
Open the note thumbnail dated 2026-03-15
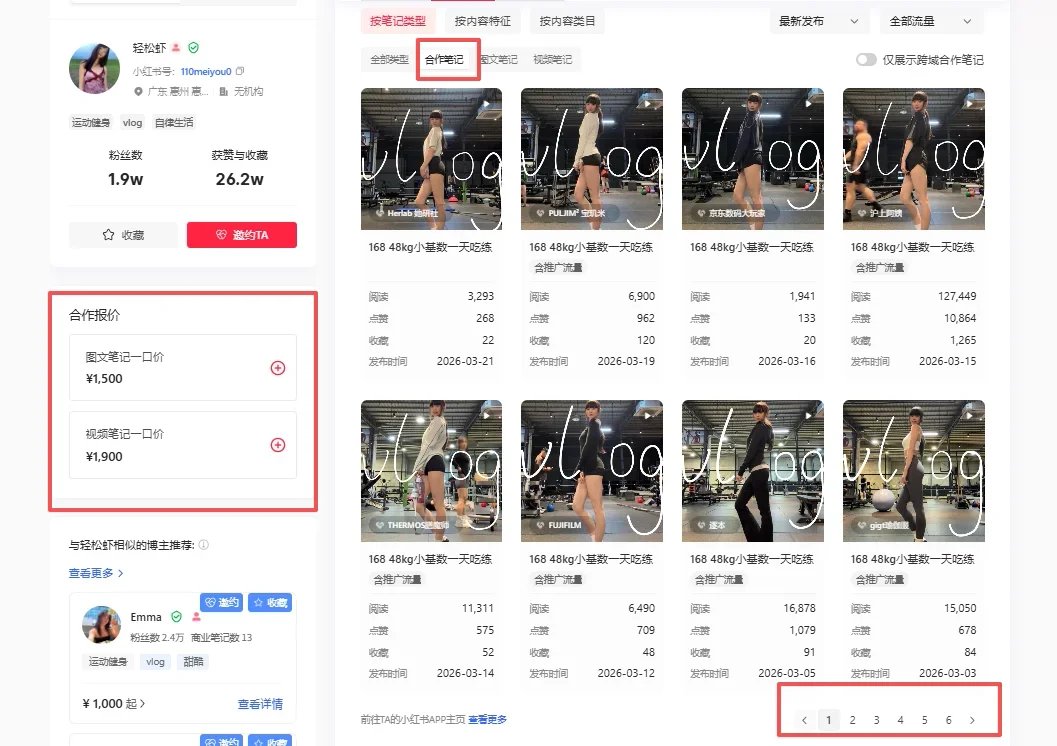pos(914,159)
